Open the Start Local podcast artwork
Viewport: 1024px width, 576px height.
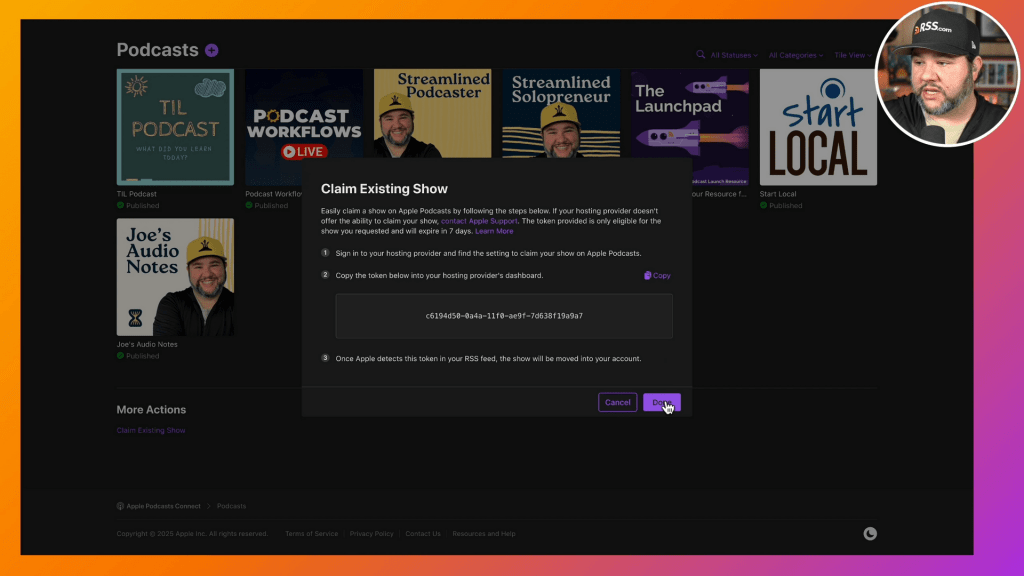pyautogui.click(x=818, y=127)
